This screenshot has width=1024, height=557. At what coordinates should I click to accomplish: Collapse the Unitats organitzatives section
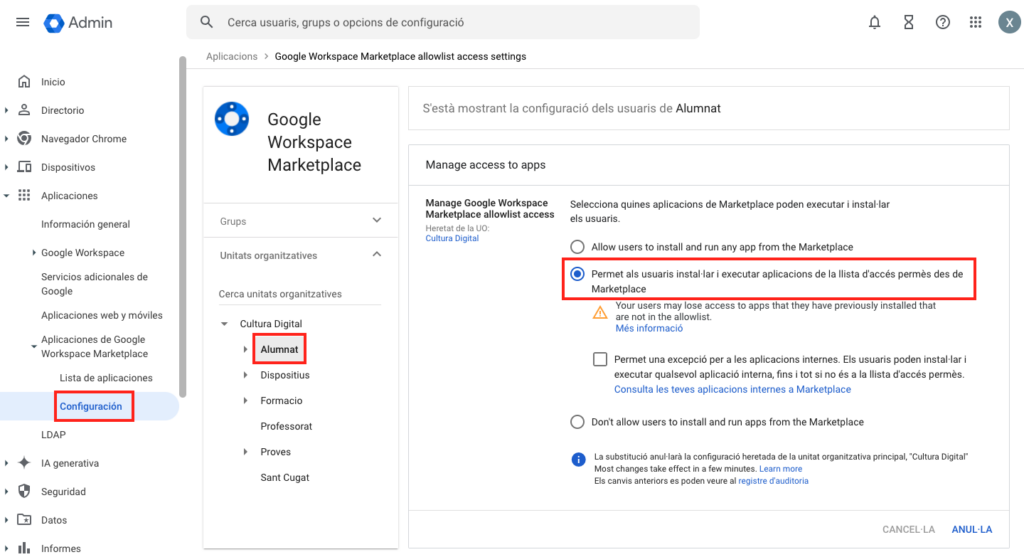376,255
